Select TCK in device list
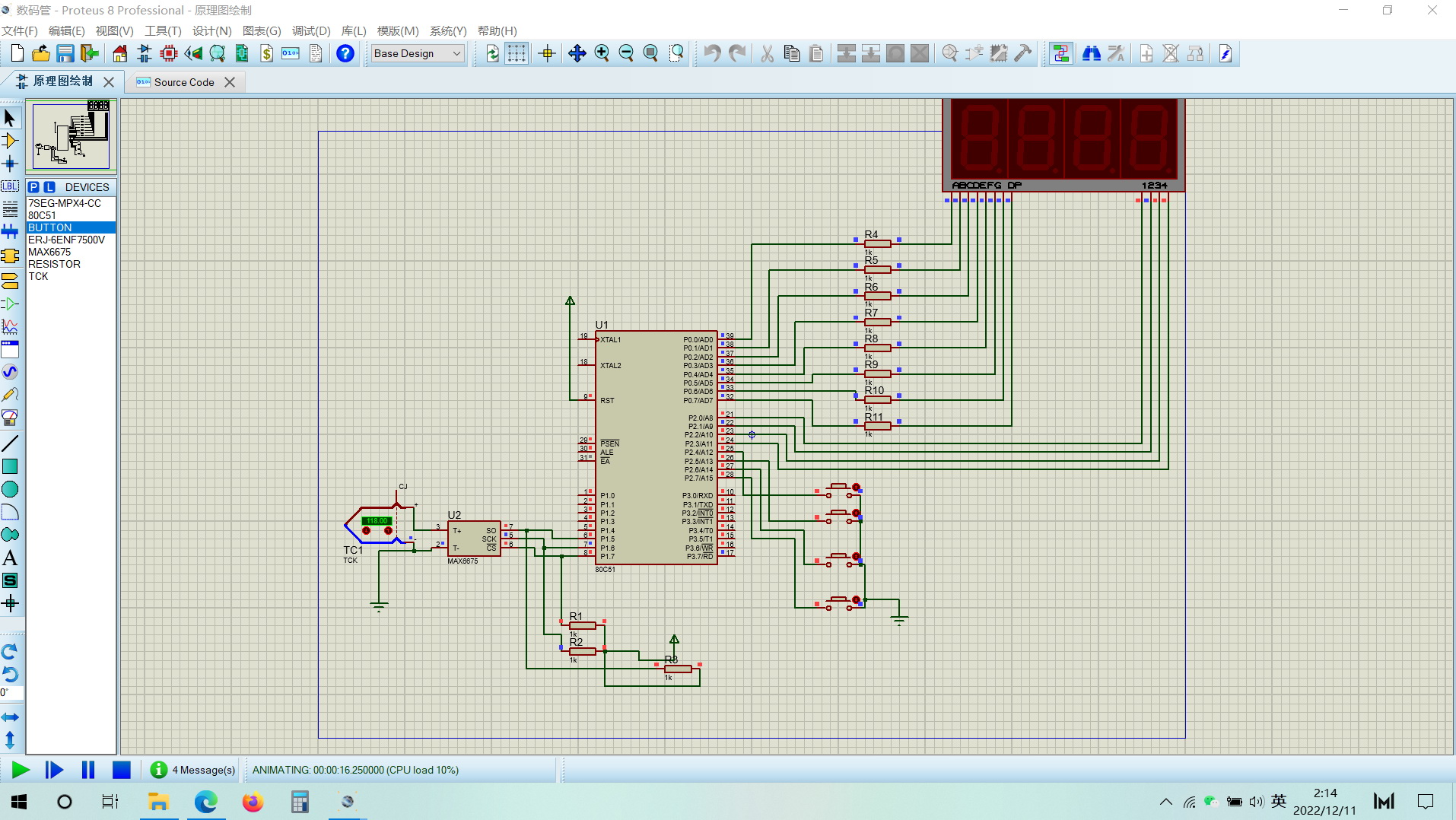The image size is (1456, 820). point(71,276)
